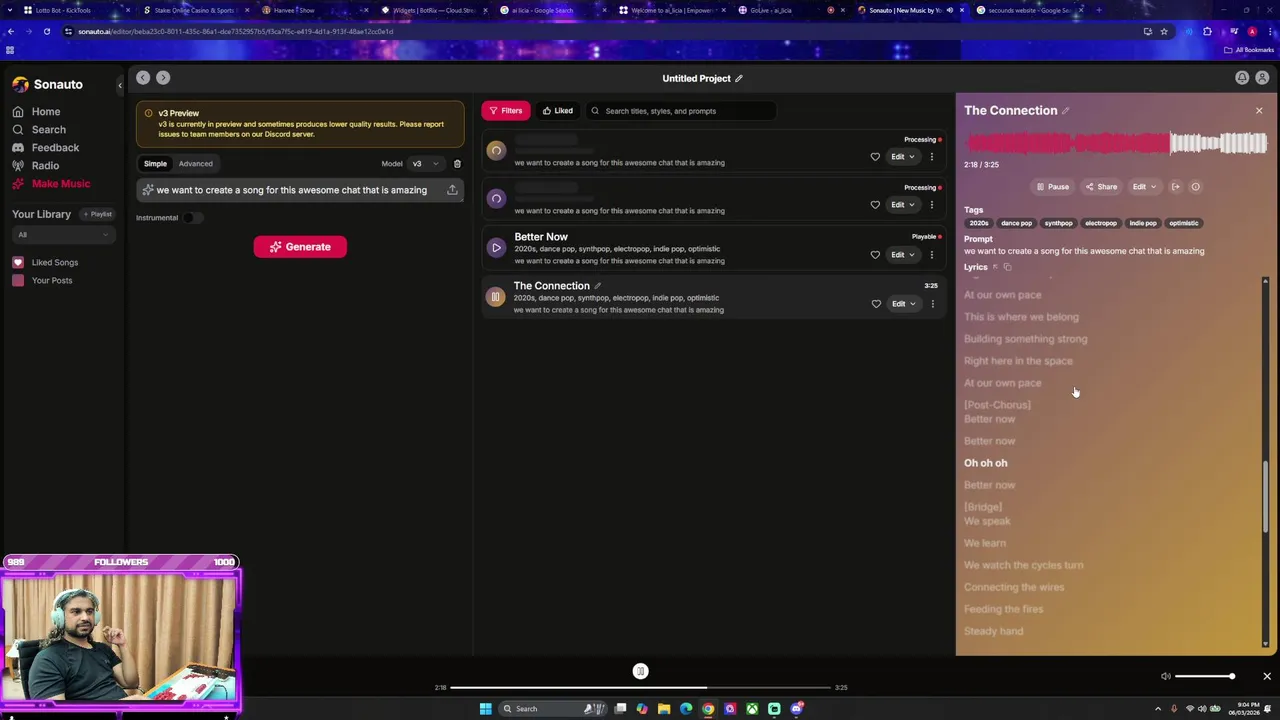Close The Connection detail panel
1280x720 pixels.
(x=1259, y=111)
